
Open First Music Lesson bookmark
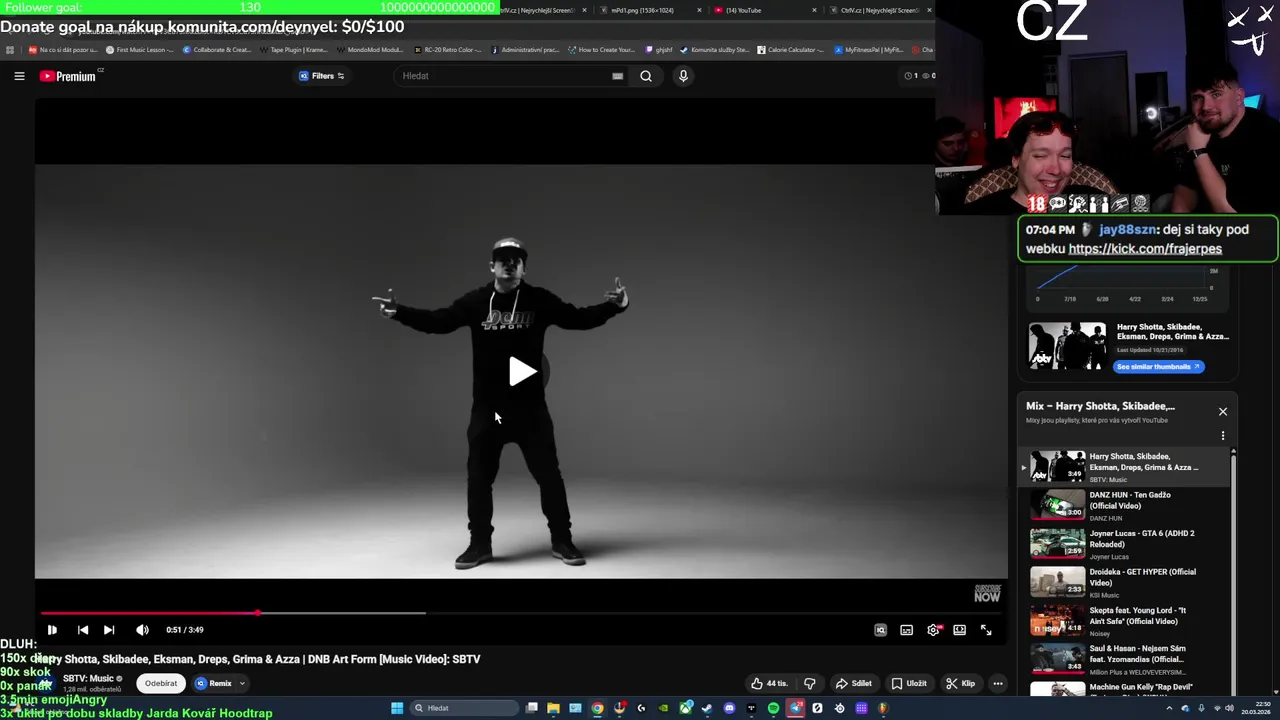[139, 50]
